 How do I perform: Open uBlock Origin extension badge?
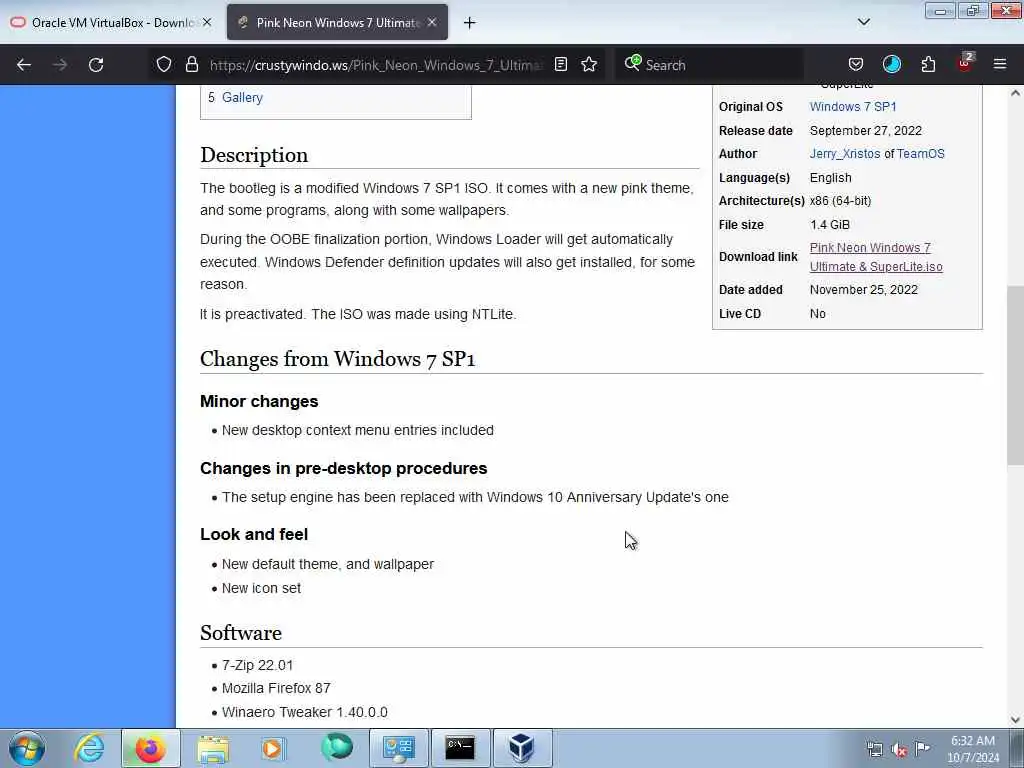(965, 63)
